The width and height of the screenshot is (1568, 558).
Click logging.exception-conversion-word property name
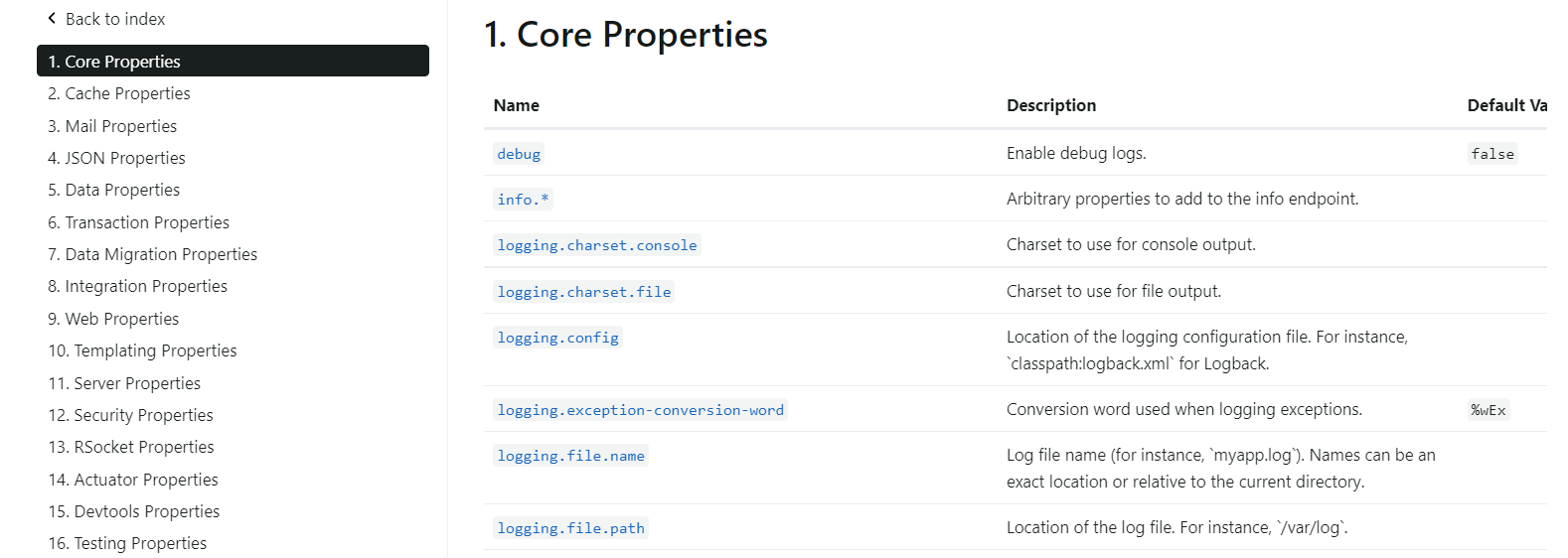pos(641,410)
